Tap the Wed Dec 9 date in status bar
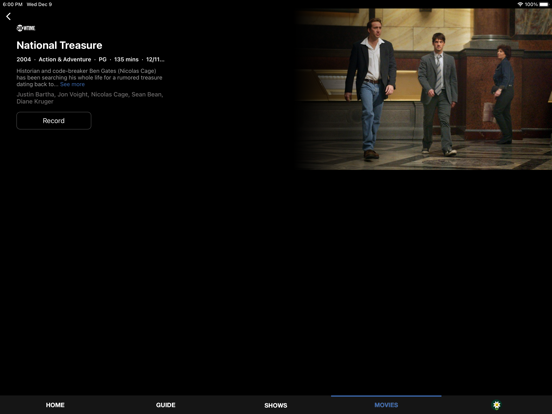This screenshot has height=414, width=552. (39, 4)
